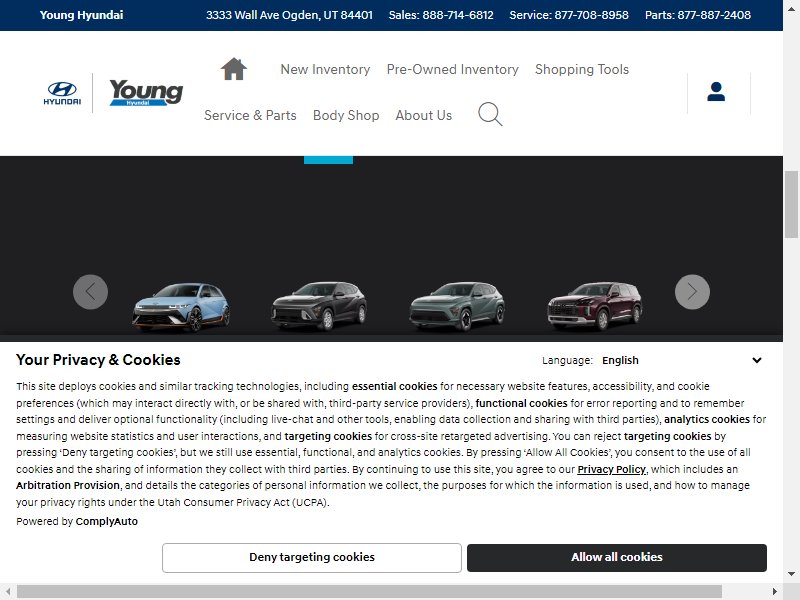
Task: Go to the home page icon
Action: (234, 69)
